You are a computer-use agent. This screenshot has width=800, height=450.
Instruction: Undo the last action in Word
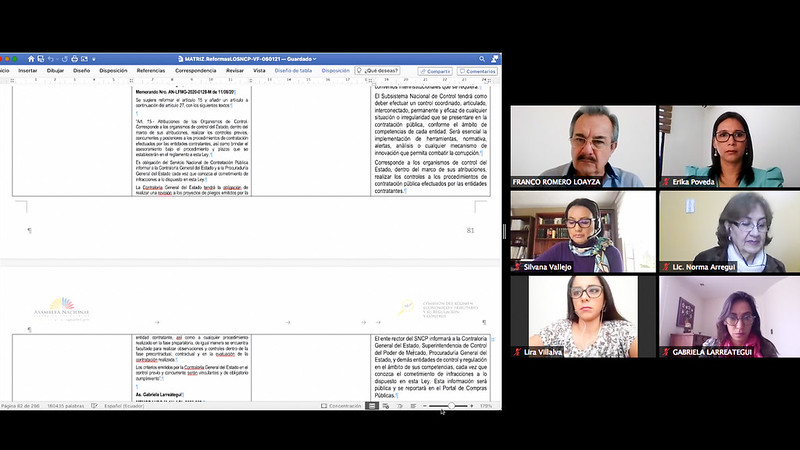[x=51, y=59]
